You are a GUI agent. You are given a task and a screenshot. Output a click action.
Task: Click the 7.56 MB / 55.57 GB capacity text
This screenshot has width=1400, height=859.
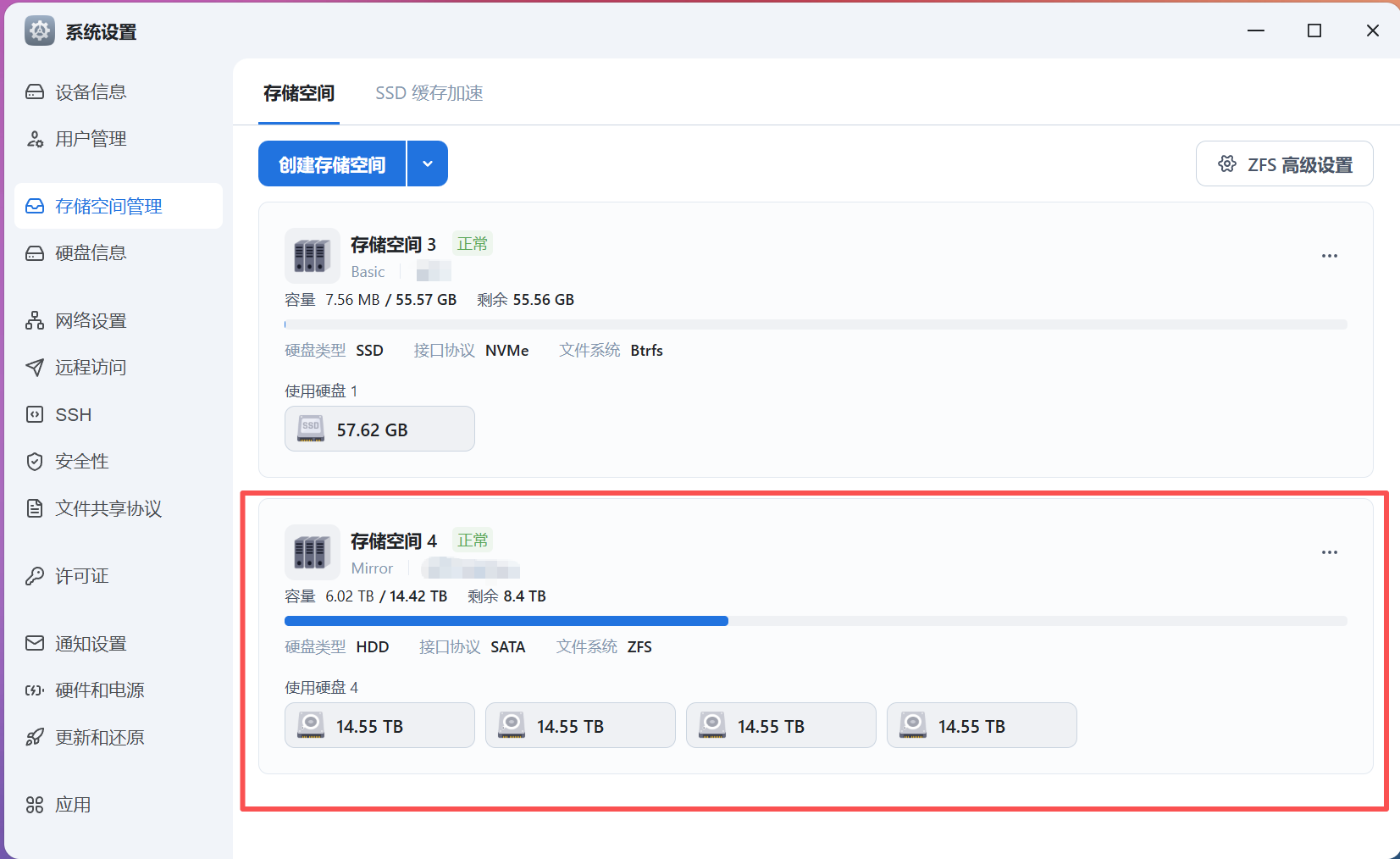pos(391,300)
